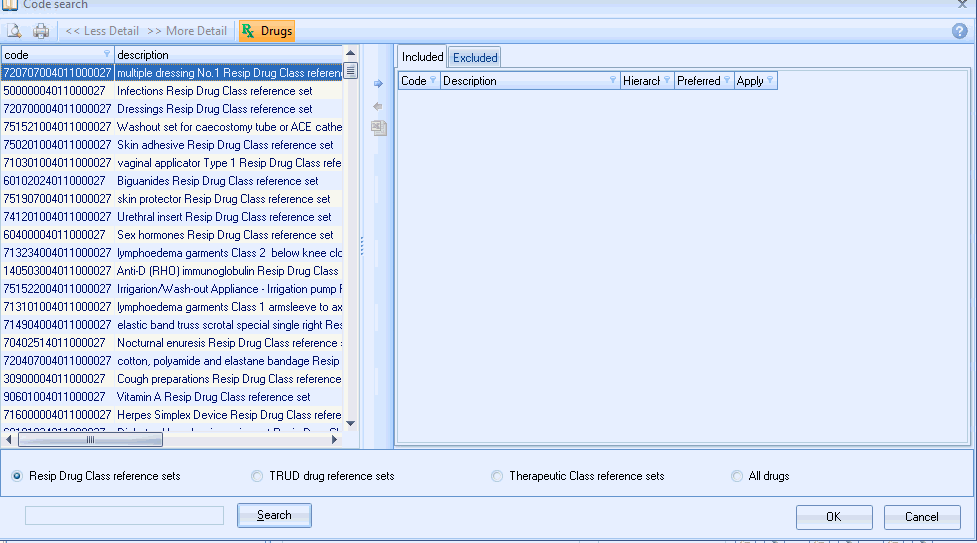Click the blue right arrow to add code
This screenshot has height=543, width=977.
pos(378,84)
